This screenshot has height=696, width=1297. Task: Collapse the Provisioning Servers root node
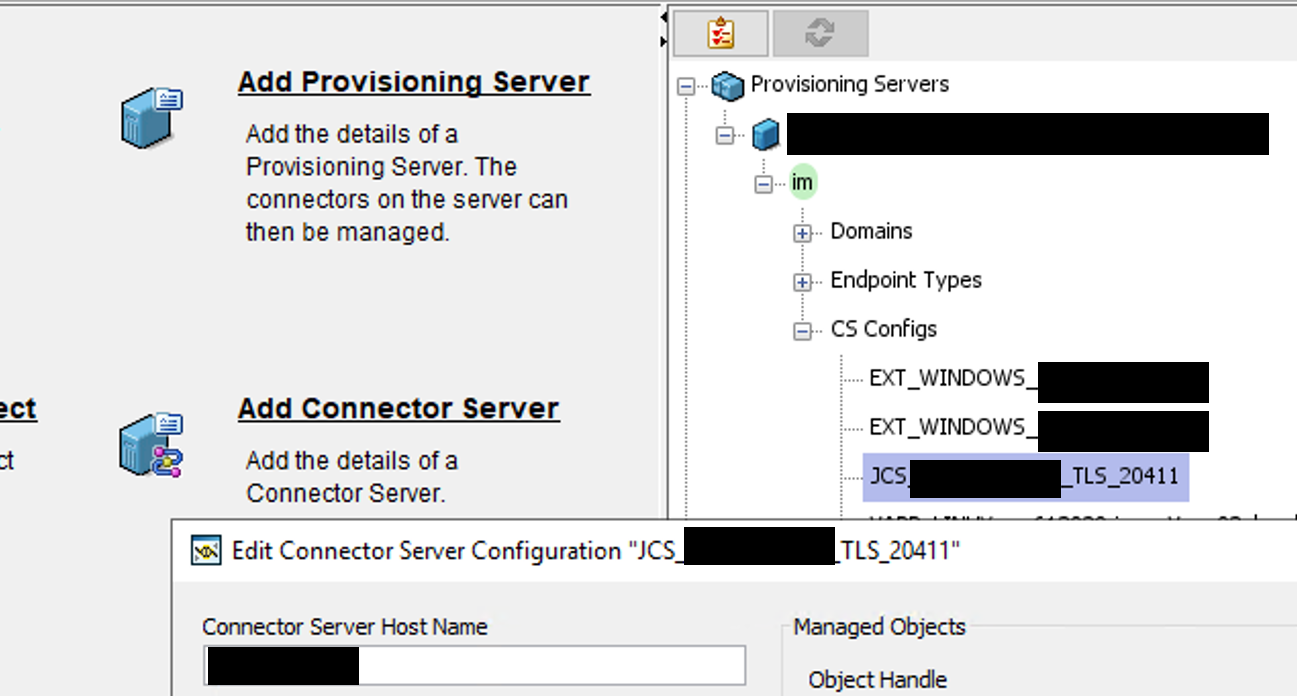[686, 86]
